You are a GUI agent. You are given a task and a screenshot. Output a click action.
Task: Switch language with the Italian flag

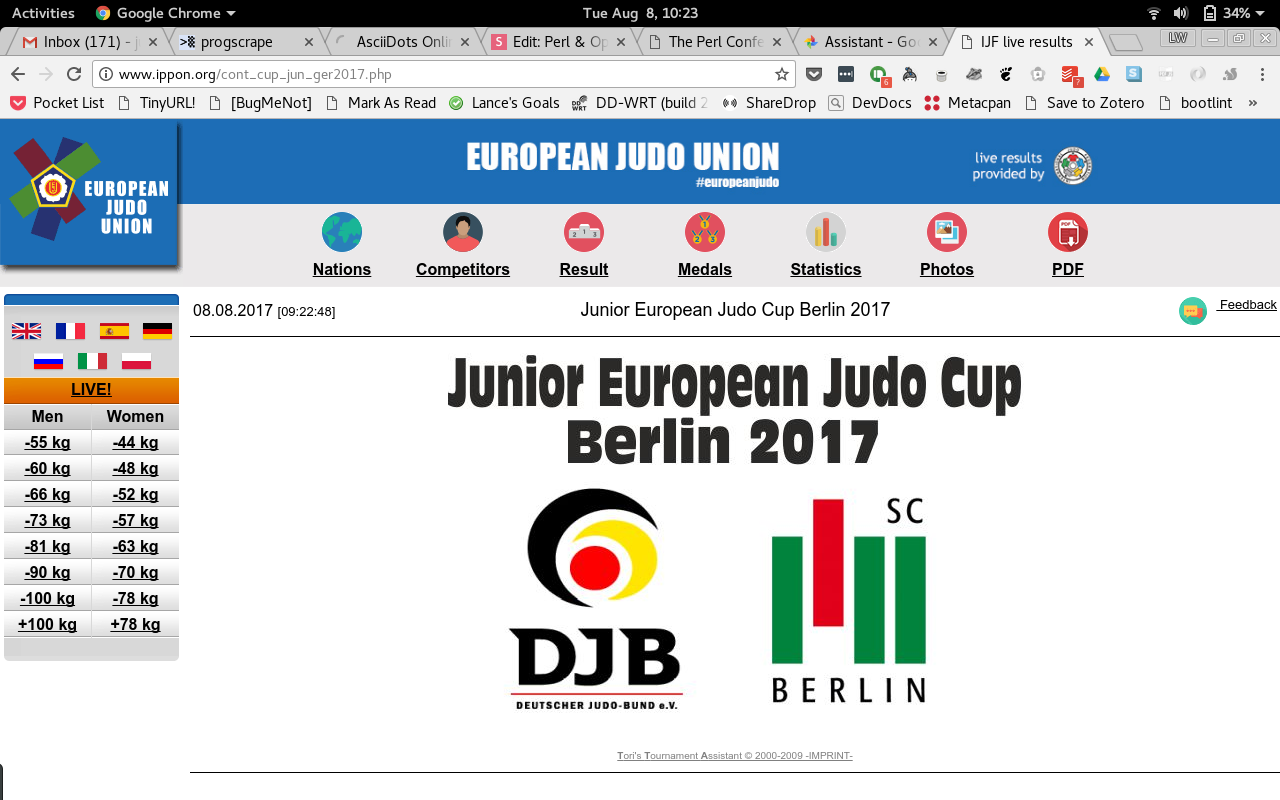pyautogui.click(x=92, y=361)
